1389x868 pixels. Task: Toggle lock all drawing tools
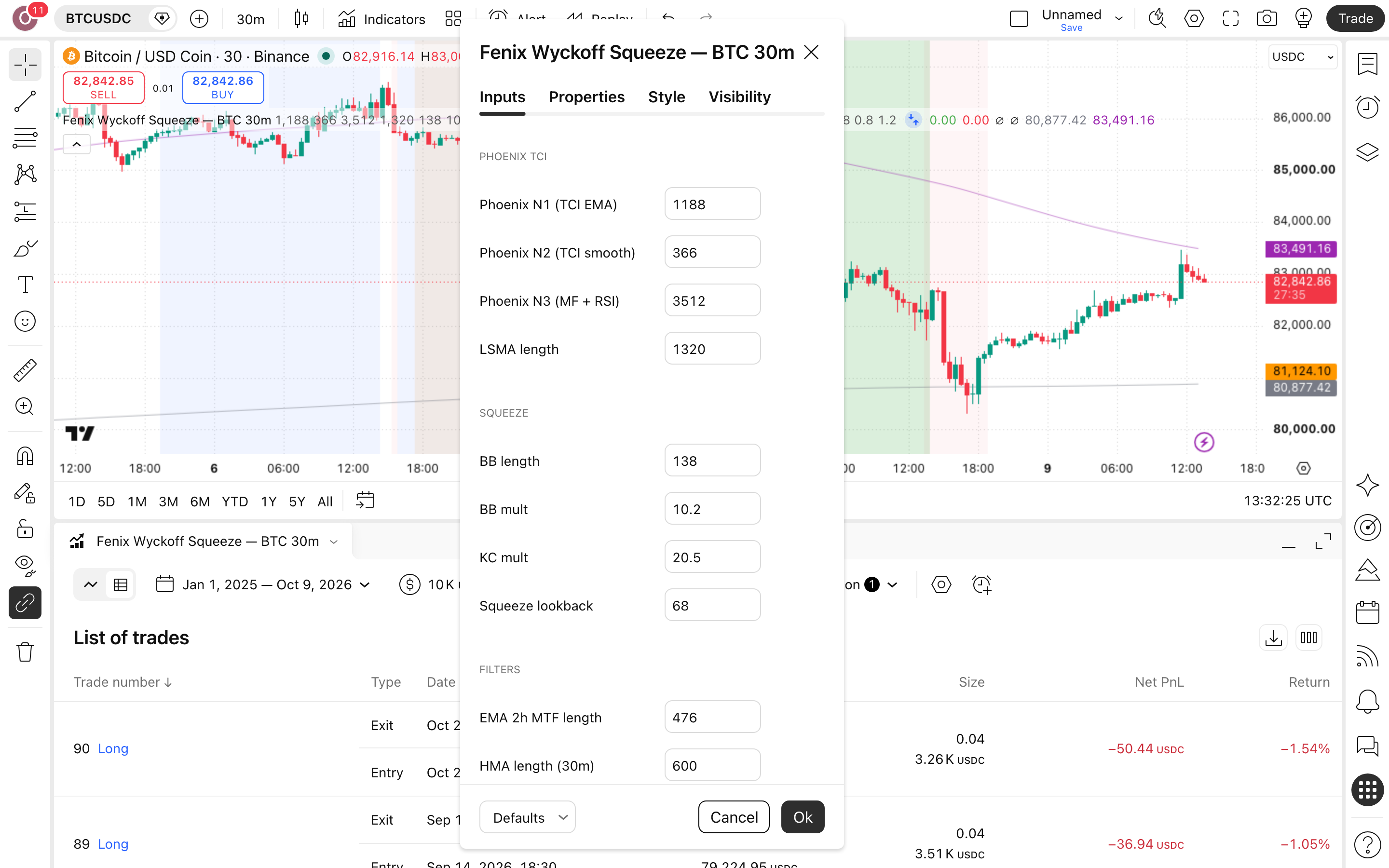coord(25,529)
